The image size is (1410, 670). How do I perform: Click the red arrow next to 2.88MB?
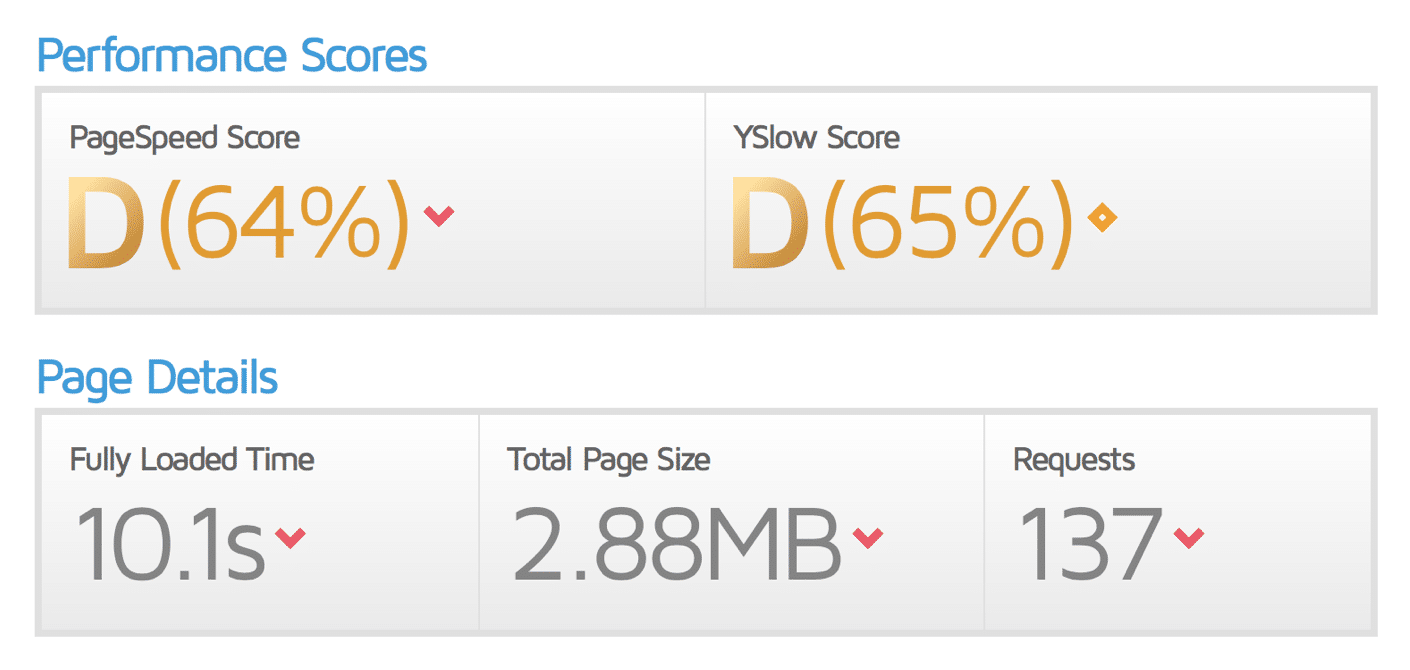tap(868, 538)
